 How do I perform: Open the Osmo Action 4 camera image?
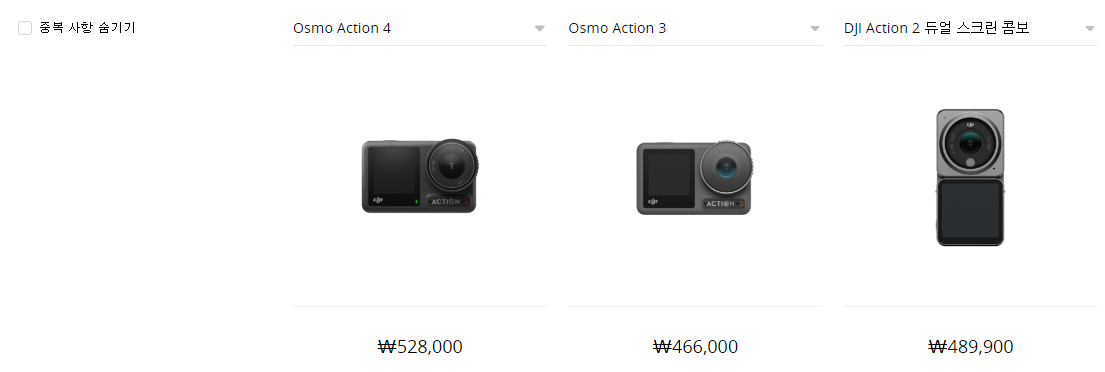420,176
